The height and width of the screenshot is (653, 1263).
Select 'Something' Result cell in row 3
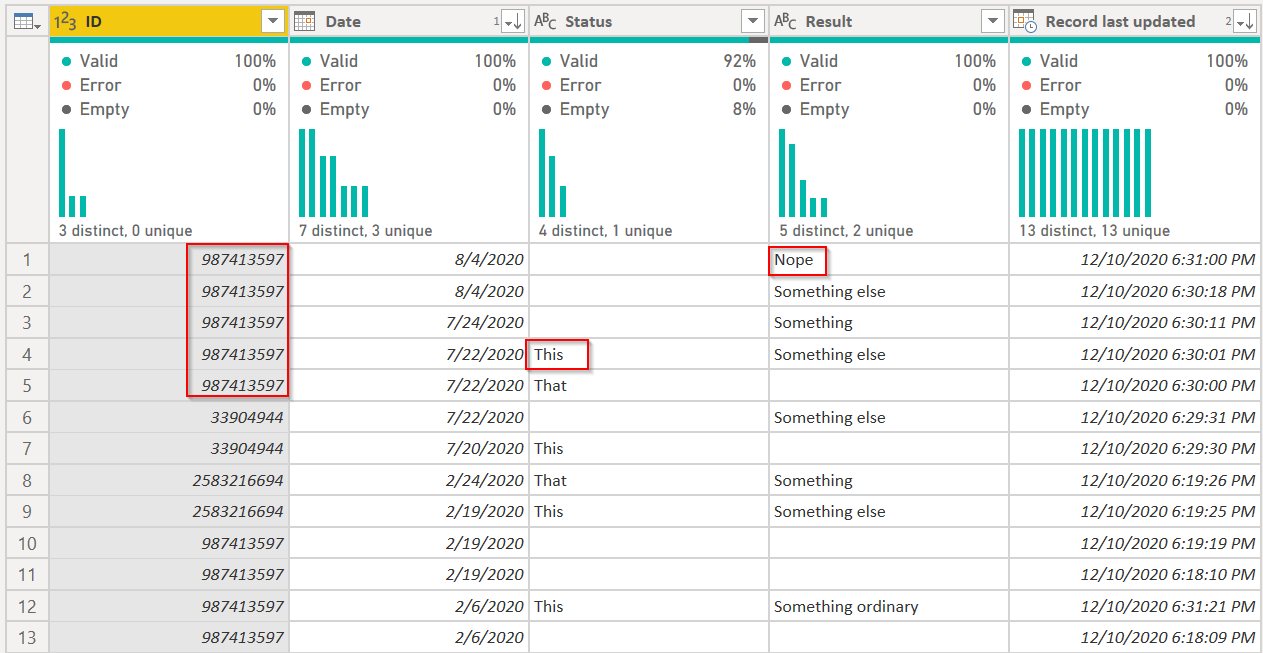(x=889, y=323)
